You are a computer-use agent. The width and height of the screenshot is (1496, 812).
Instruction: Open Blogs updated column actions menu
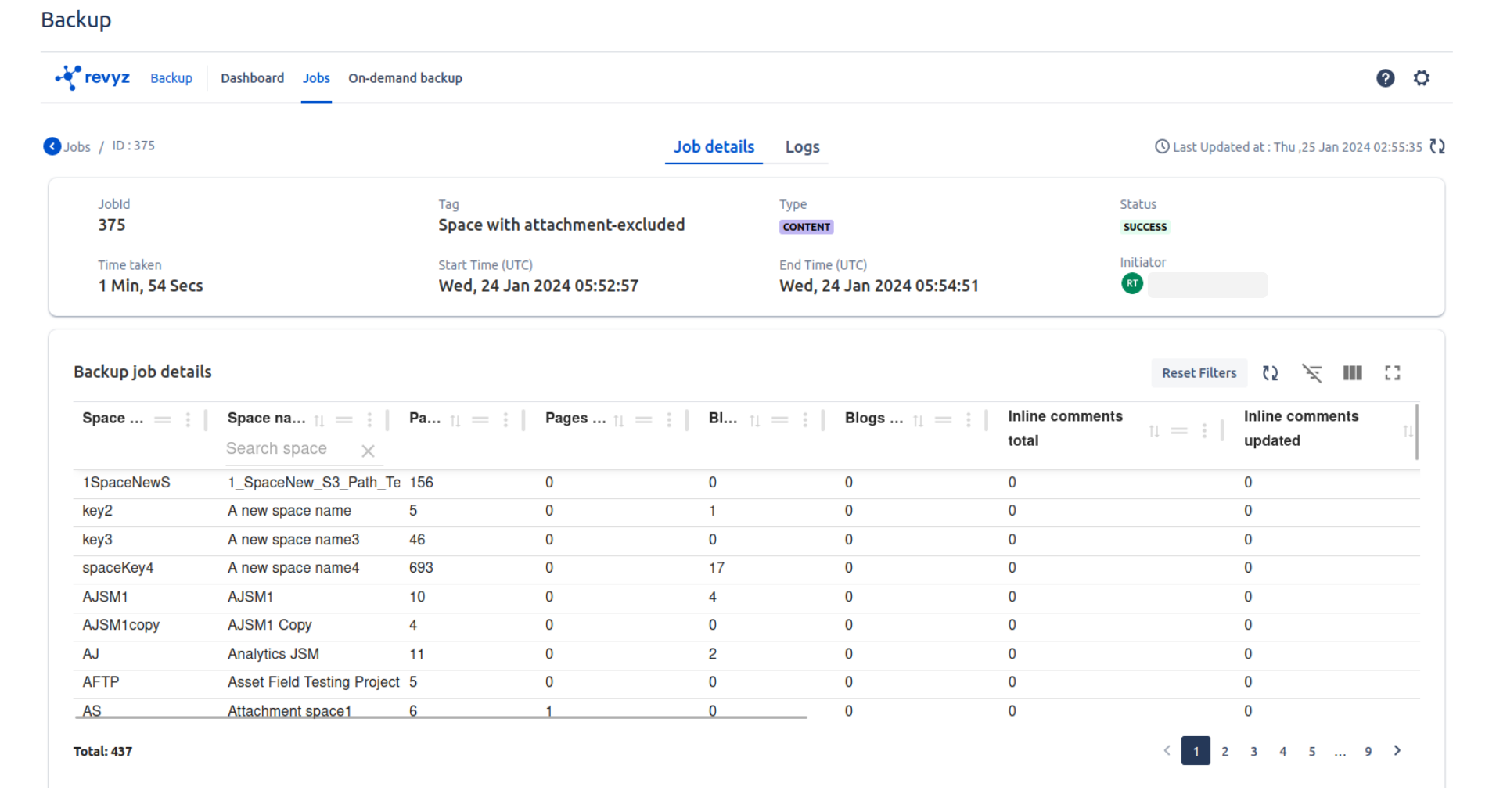[x=968, y=420]
